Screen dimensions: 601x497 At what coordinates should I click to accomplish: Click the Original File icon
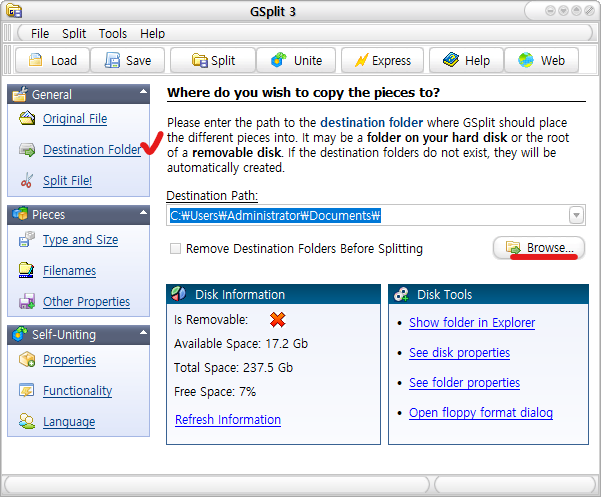tap(27, 118)
